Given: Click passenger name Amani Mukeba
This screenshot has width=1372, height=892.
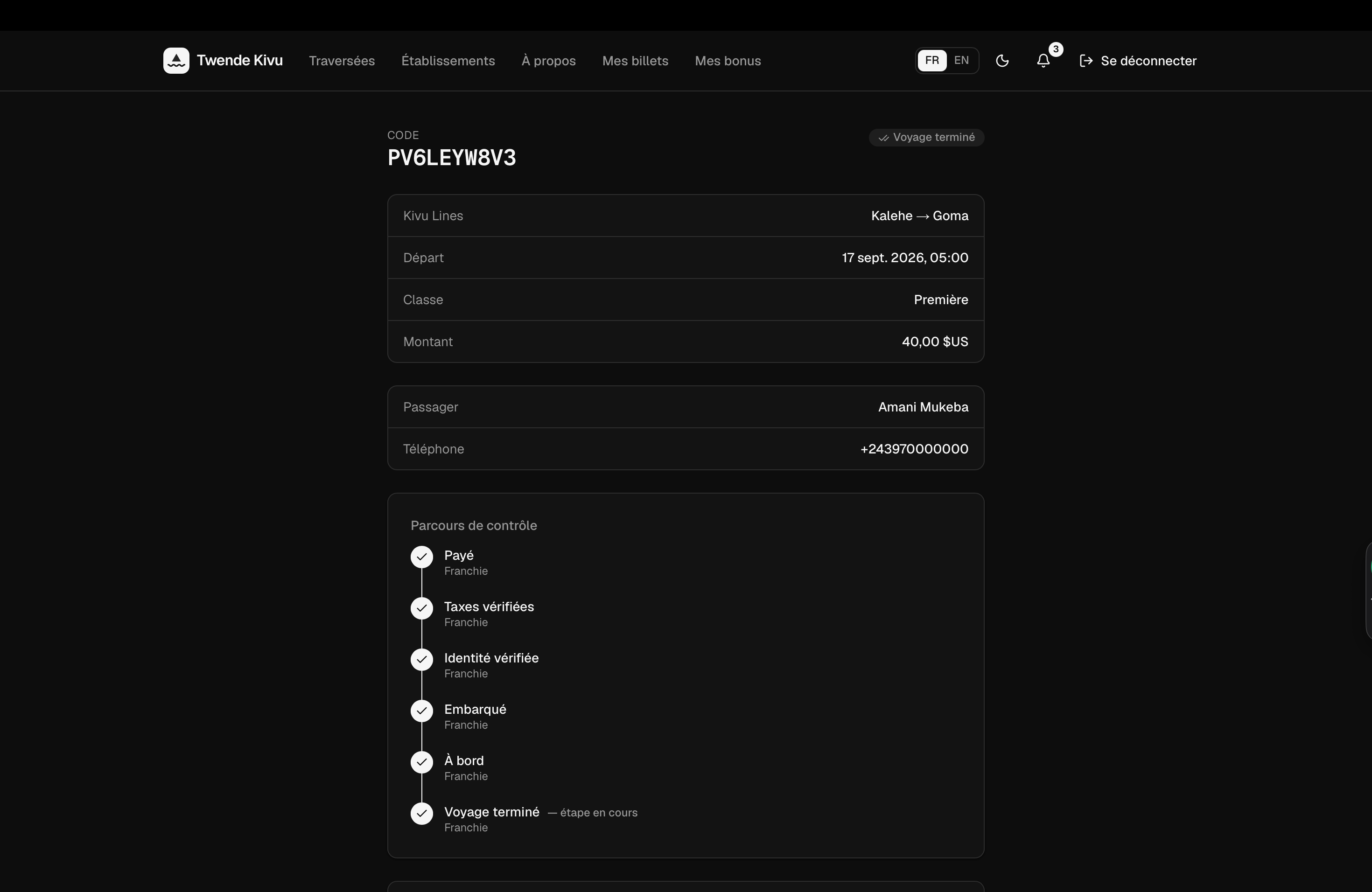Looking at the screenshot, I should (923, 407).
